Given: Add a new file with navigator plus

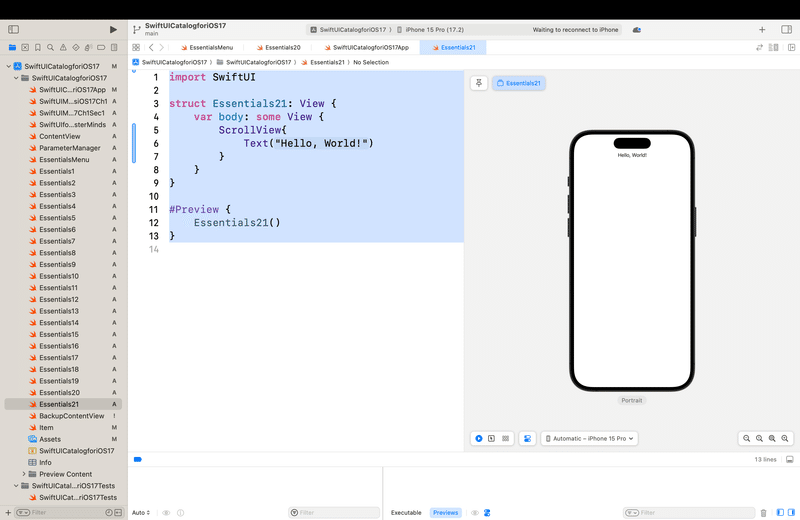Looking at the screenshot, I should tap(8, 512).
